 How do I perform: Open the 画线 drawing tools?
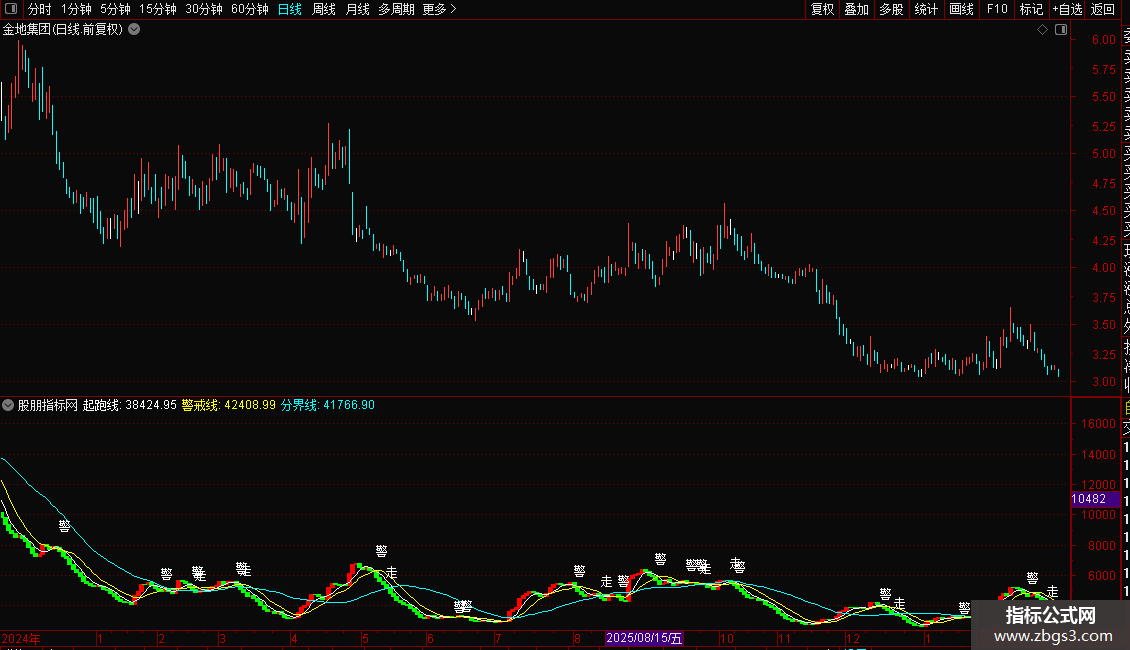[x=961, y=9]
